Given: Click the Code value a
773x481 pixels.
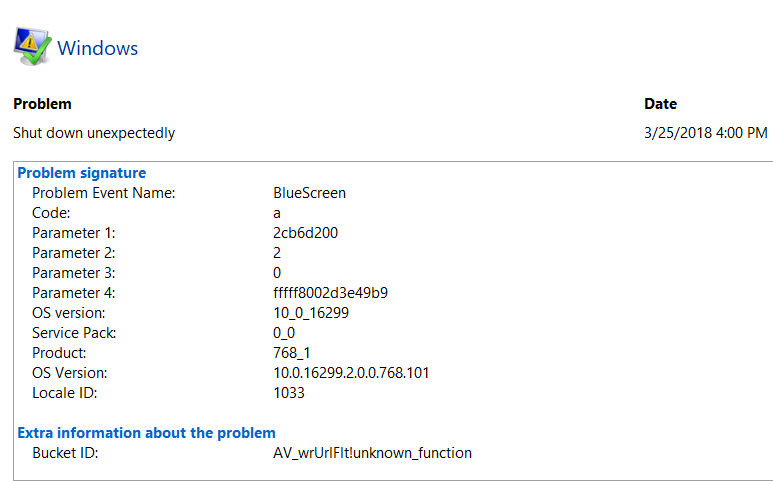Looking at the screenshot, I should pyautogui.click(x=277, y=213).
